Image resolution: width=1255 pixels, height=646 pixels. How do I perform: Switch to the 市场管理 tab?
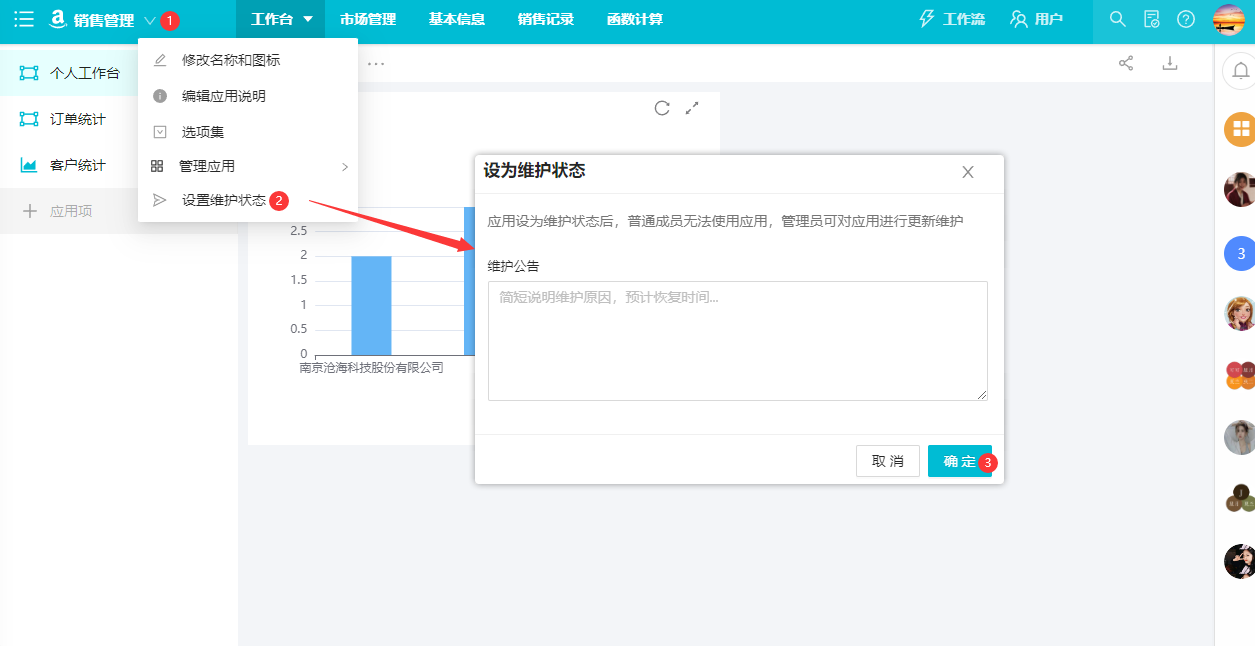(368, 19)
